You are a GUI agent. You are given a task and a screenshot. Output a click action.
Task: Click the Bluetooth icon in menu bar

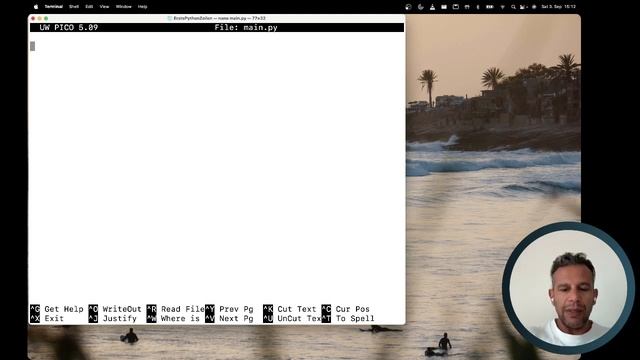[478, 7]
